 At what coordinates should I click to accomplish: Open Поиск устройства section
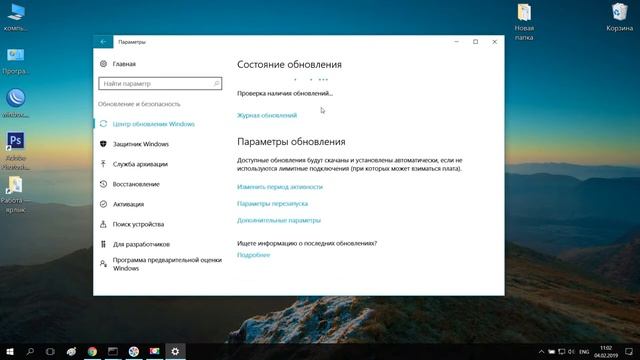pos(138,224)
